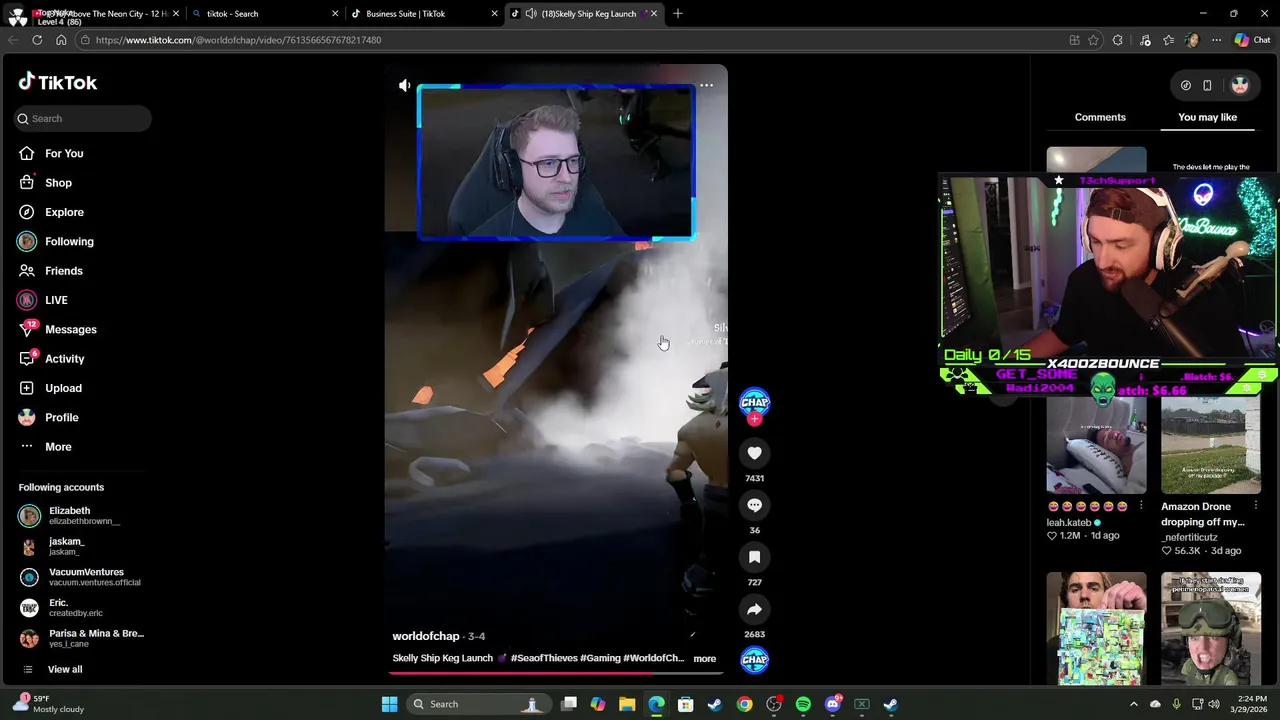Open Discord from the taskbar
Image resolution: width=1280 pixels, height=720 pixels.
832,704
